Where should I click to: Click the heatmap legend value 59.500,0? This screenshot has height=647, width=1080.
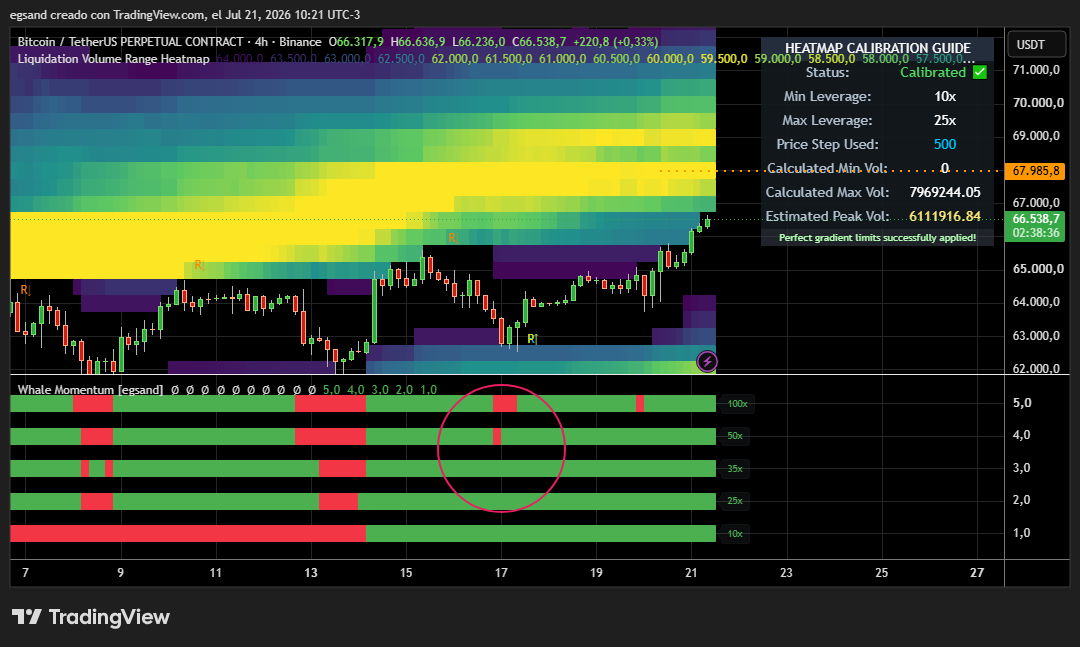[x=724, y=59]
